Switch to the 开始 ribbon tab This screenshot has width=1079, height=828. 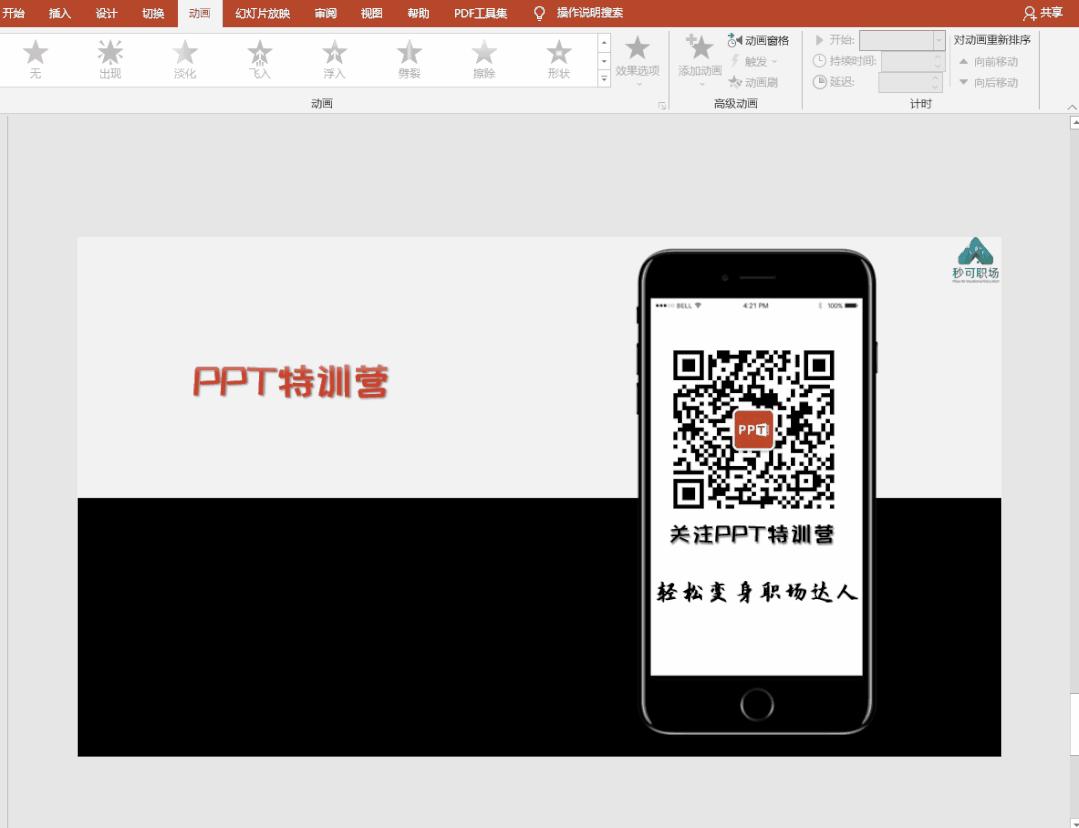(x=13, y=13)
